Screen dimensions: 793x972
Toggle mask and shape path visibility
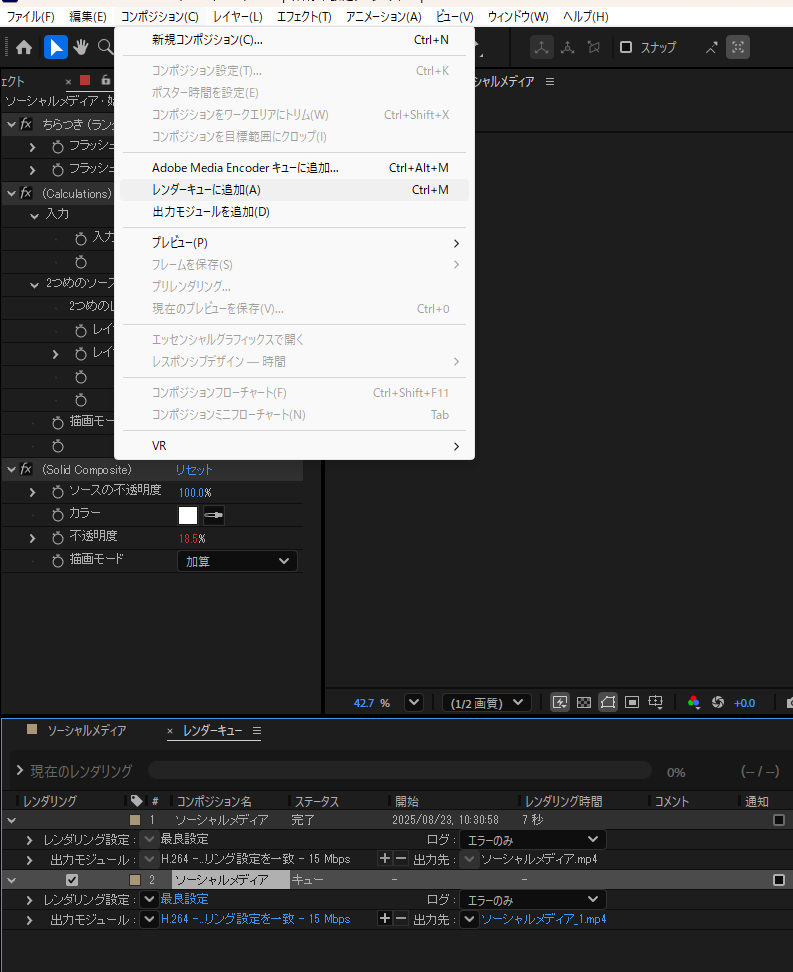(608, 702)
